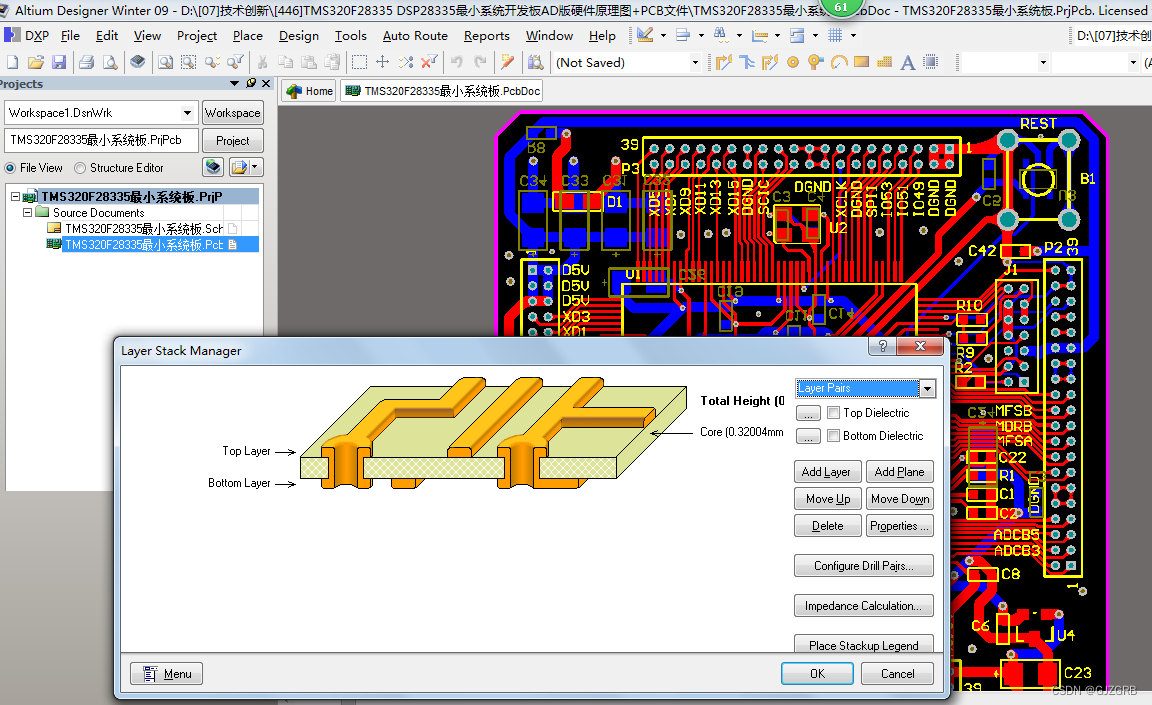
Task: Open the Design menu
Action: pyautogui.click(x=298, y=35)
